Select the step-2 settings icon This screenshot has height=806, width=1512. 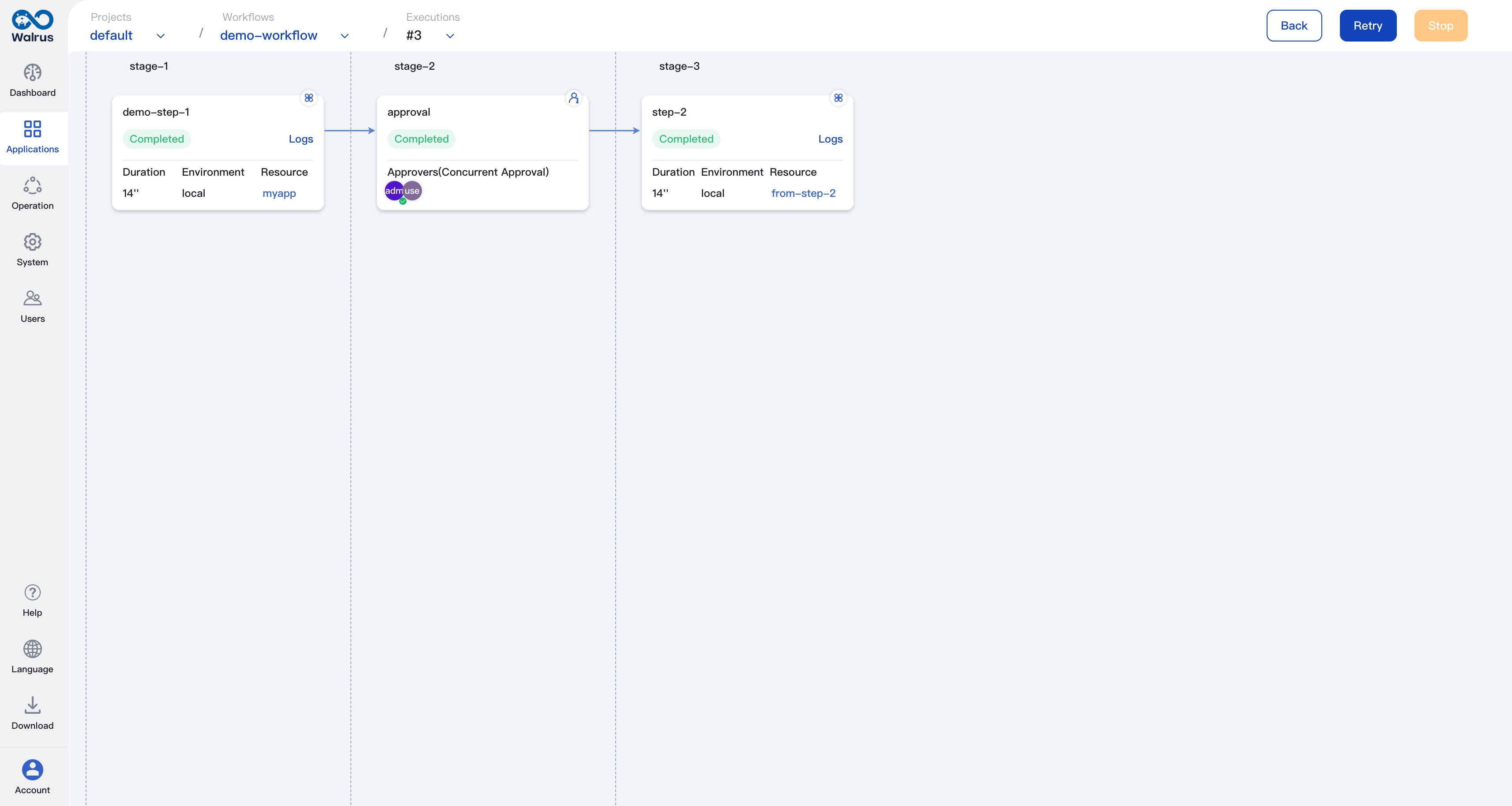pyautogui.click(x=838, y=97)
